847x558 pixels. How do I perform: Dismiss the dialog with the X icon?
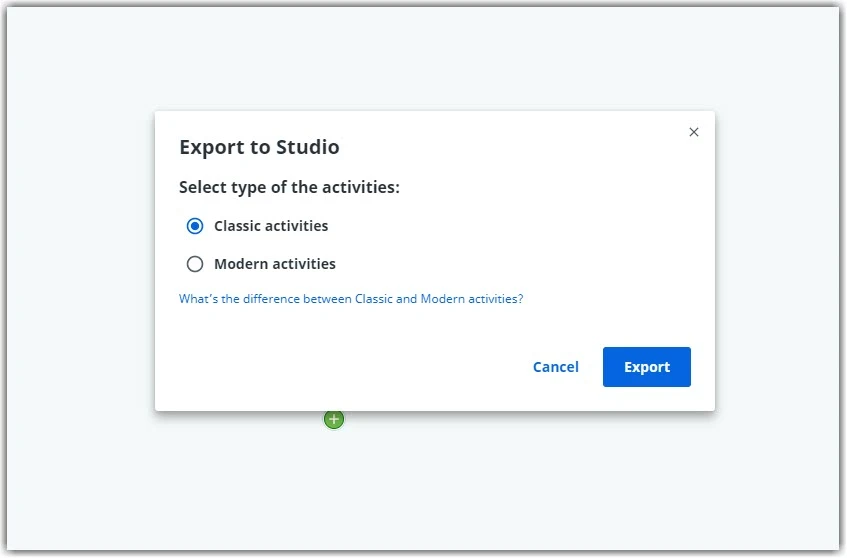[x=694, y=132]
